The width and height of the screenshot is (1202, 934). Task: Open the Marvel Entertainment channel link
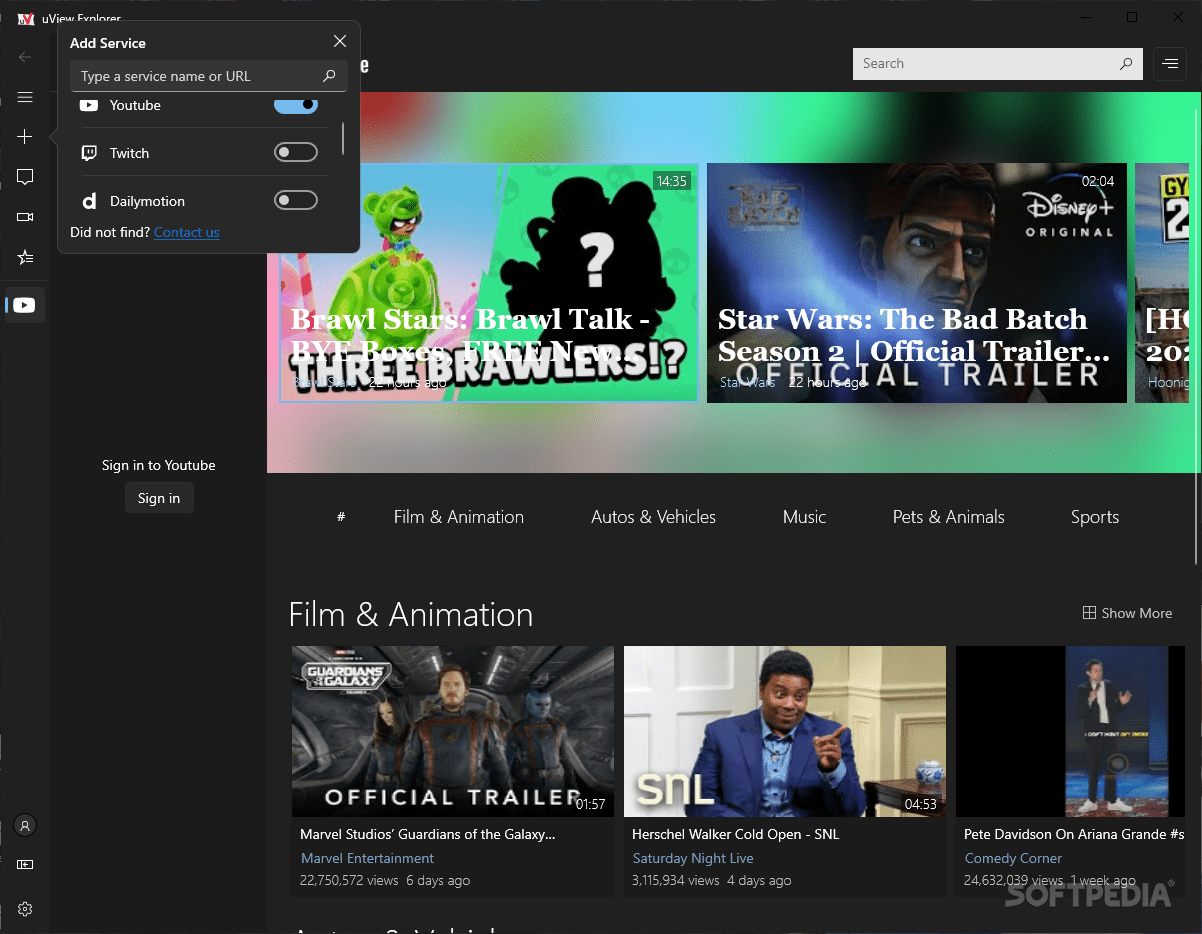coord(367,858)
